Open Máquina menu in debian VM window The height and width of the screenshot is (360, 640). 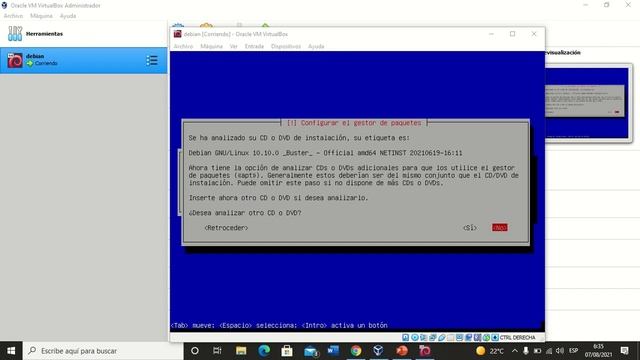click(211, 46)
